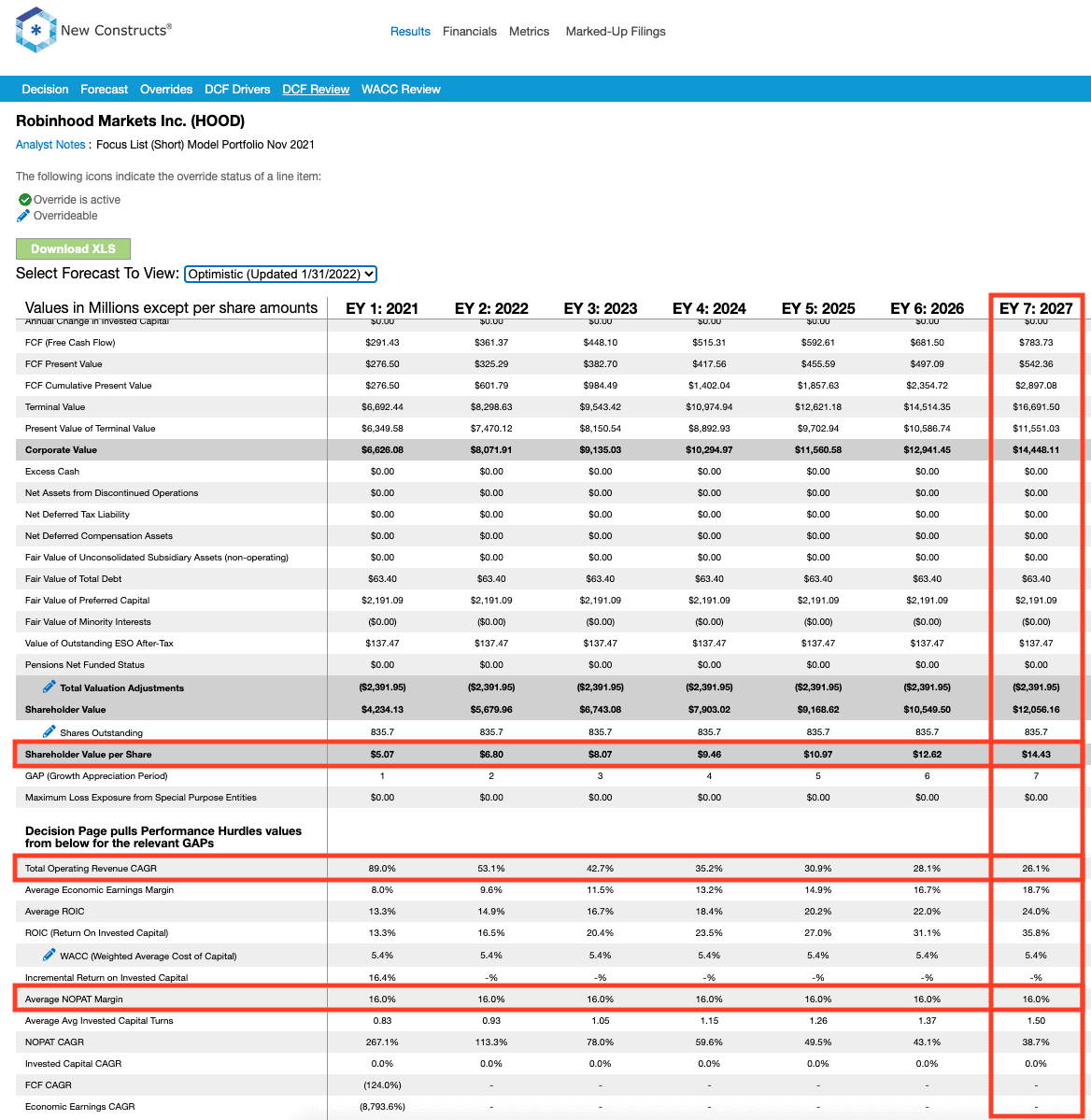Click the 'FCF Cumulative Present Value' row label
The image size is (1091, 1120).
click(89, 386)
